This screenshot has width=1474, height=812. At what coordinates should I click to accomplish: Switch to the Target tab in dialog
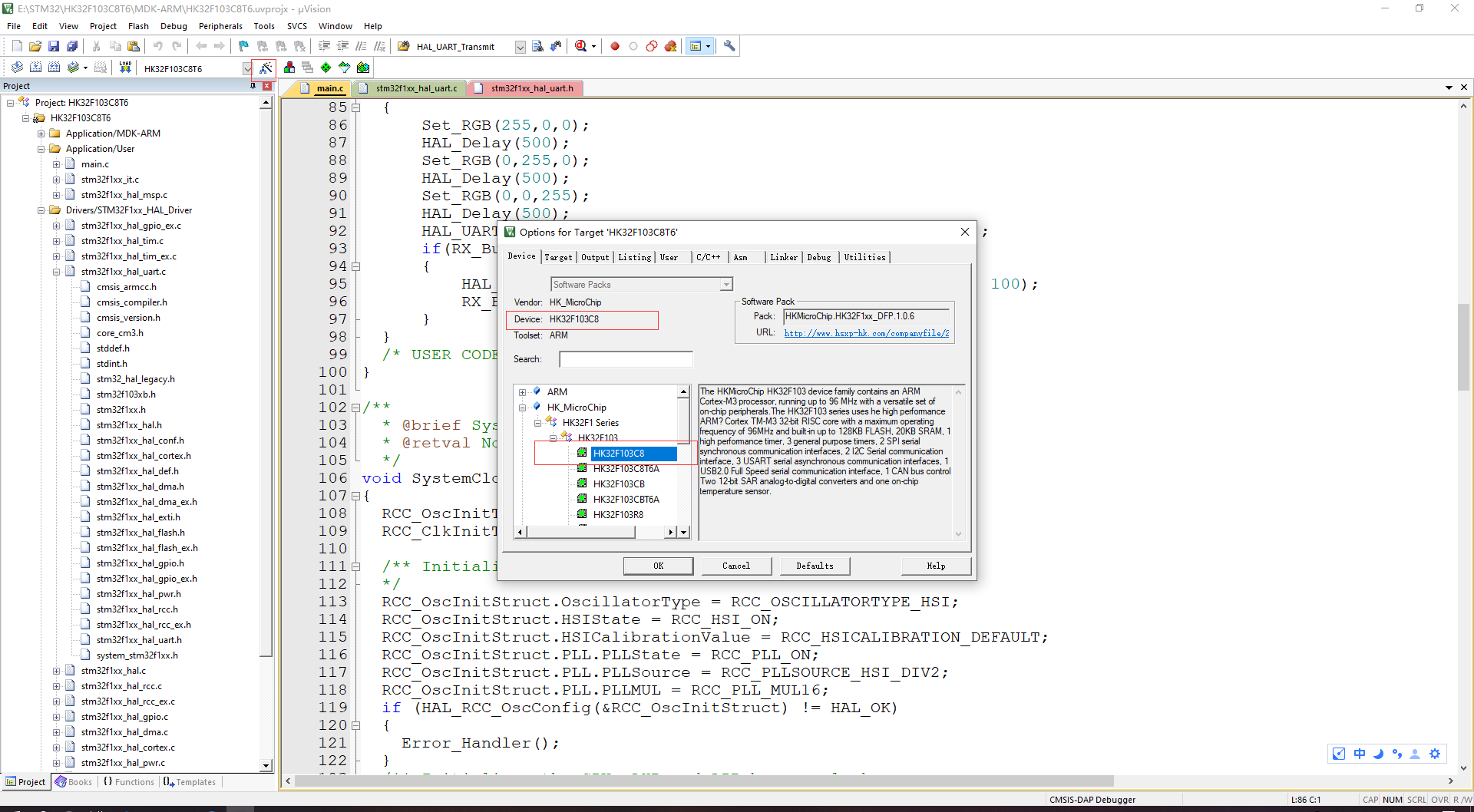pyautogui.click(x=558, y=257)
